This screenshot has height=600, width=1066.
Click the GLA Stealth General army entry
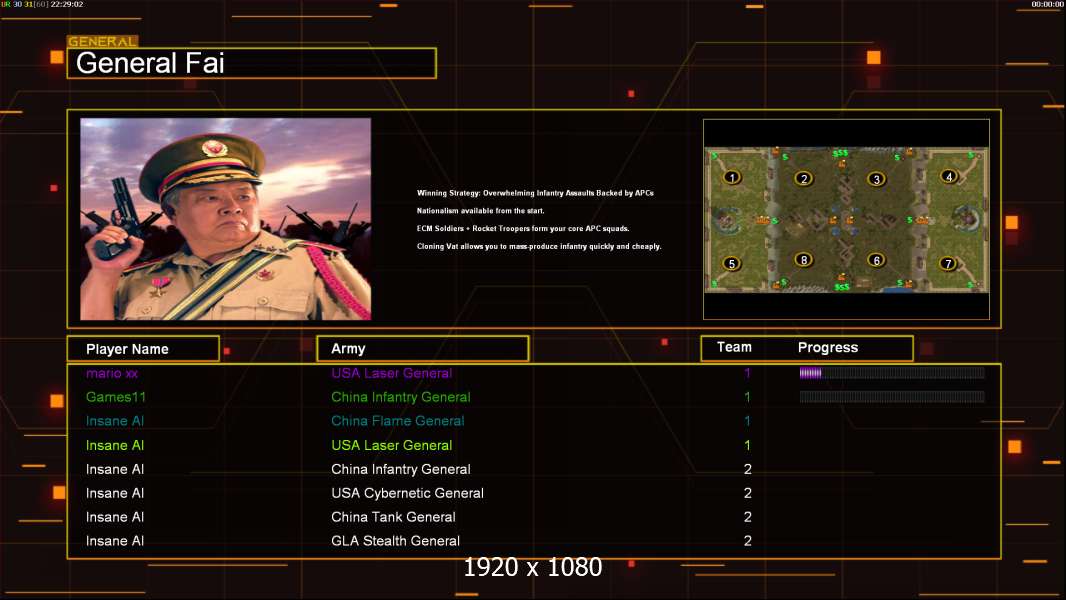(x=395, y=541)
